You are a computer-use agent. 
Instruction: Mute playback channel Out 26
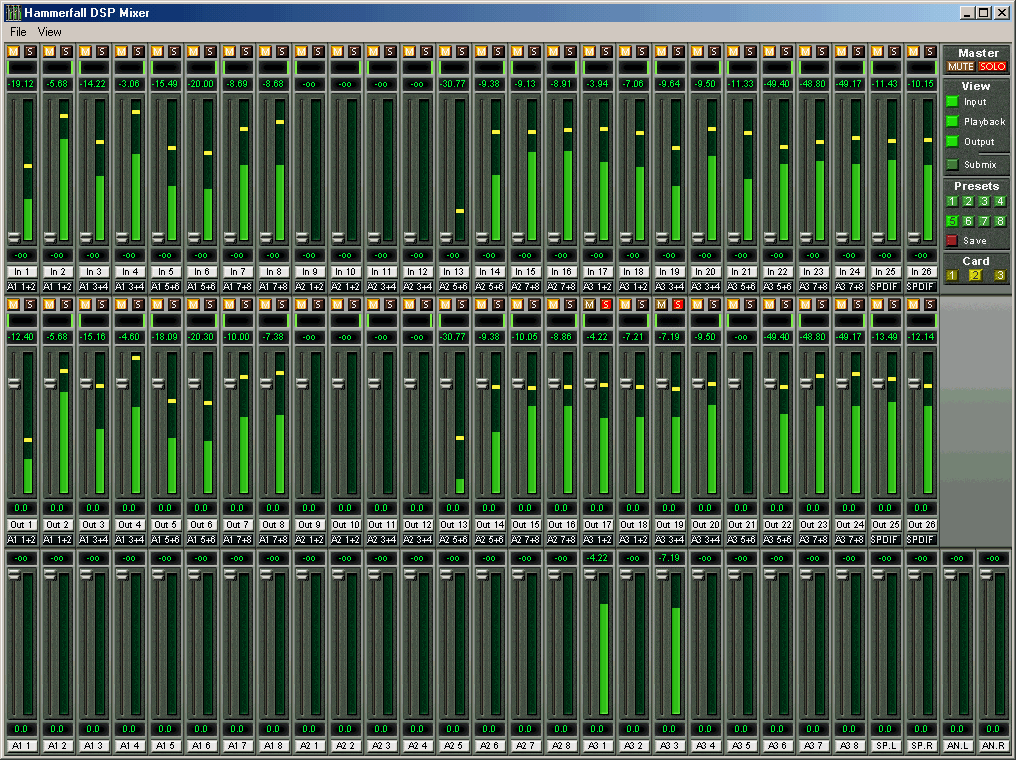pos(913,304)
